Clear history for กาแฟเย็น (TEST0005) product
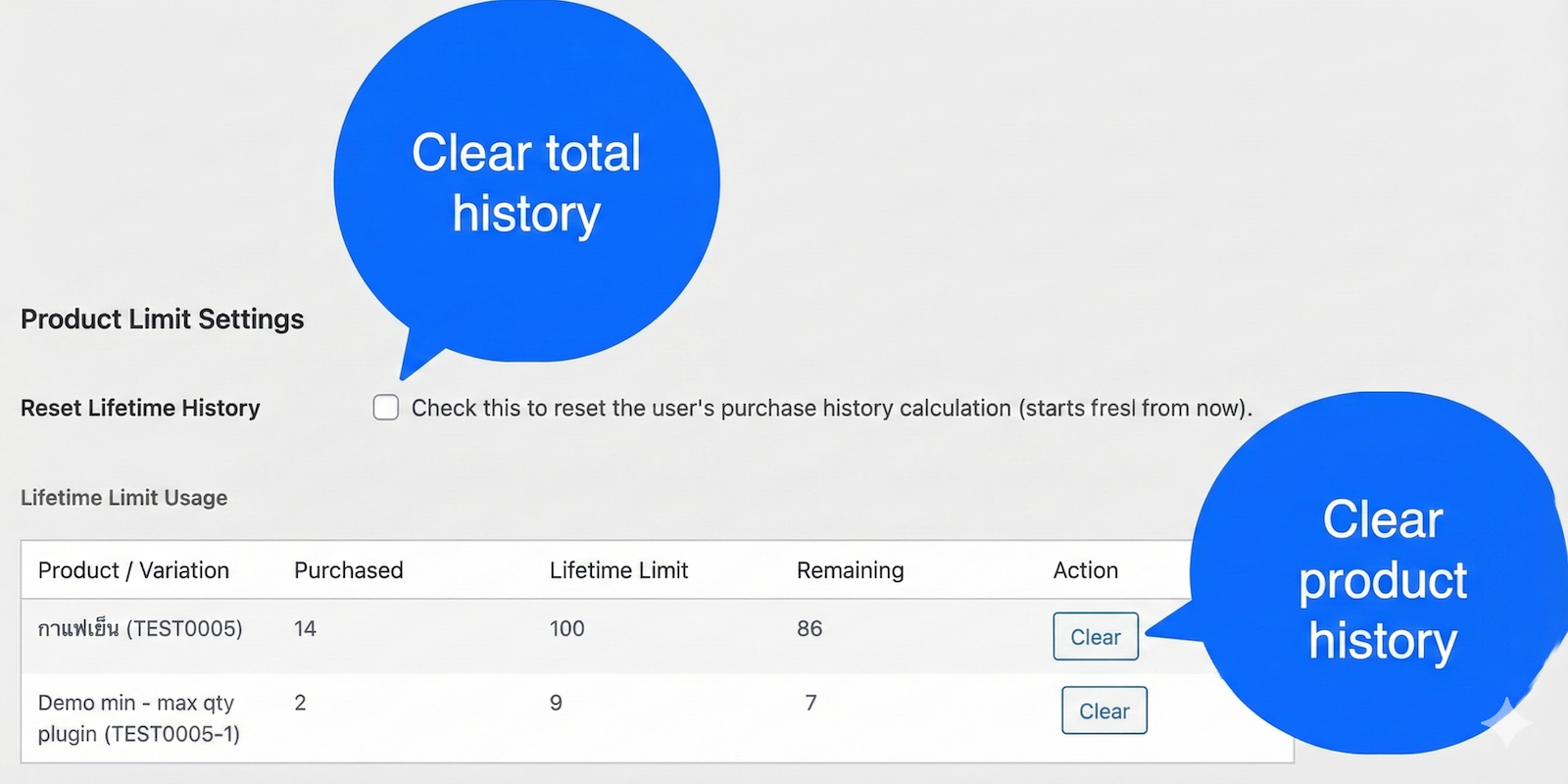Image resolution: width=1568 pixels, height=784 pixels. [1096, 637]
